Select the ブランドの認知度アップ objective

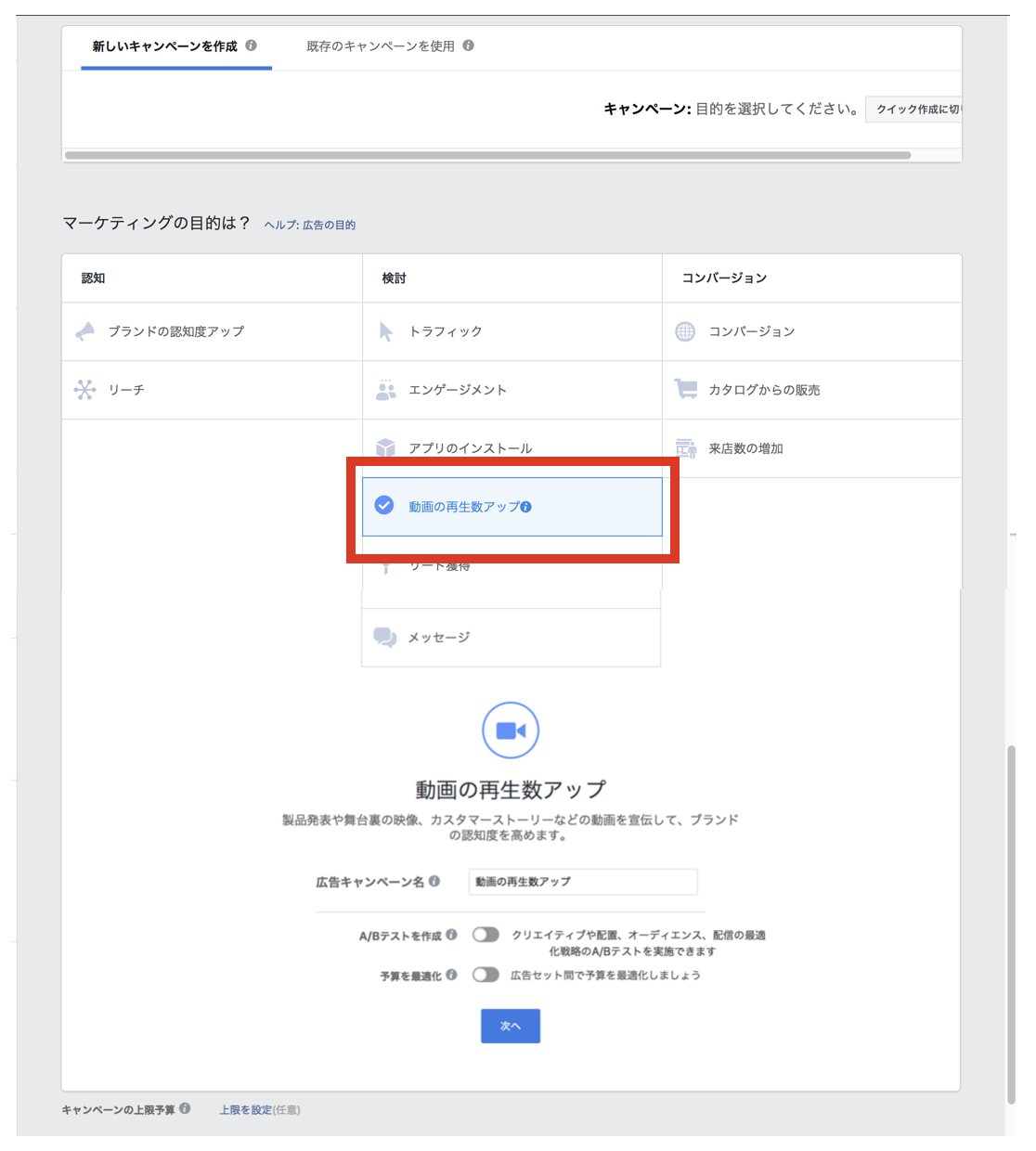coord(212,331)
